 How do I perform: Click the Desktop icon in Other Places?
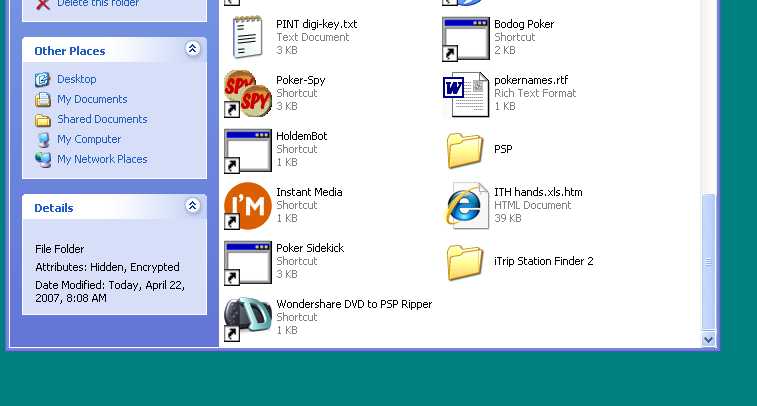[x=42, y=79]
